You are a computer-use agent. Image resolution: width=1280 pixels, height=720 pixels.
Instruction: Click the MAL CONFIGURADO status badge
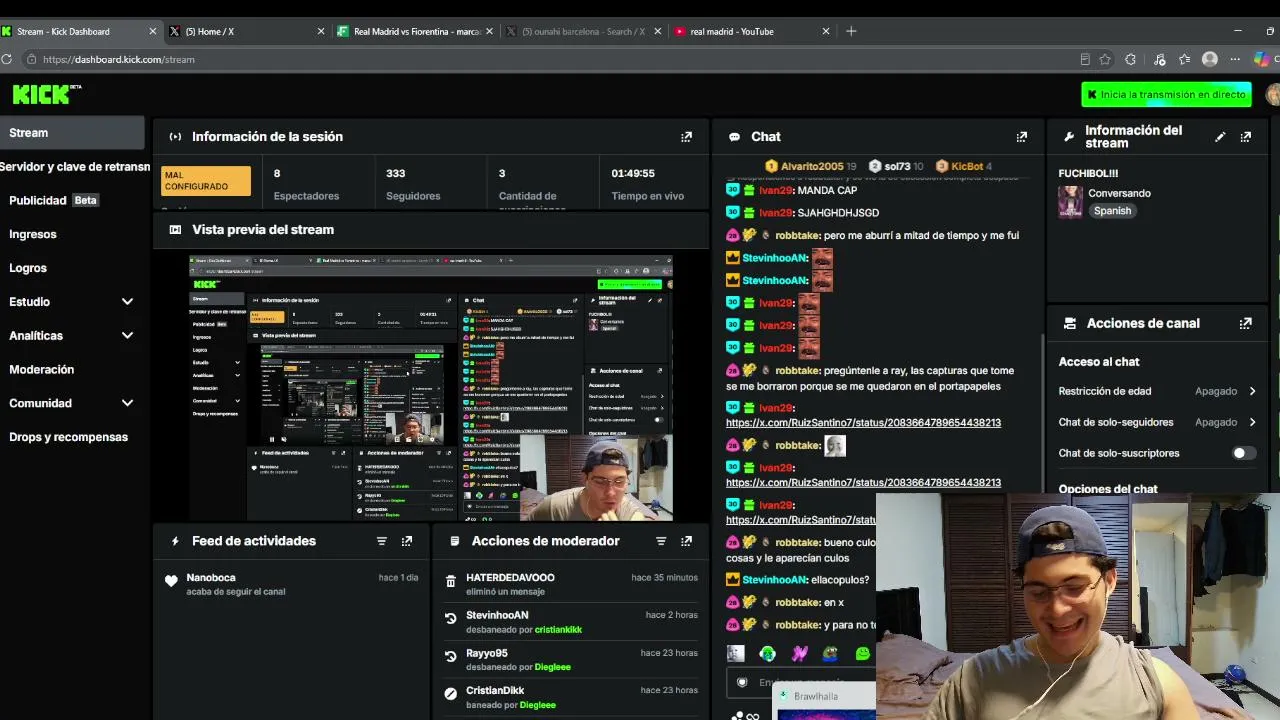(206, 181)
